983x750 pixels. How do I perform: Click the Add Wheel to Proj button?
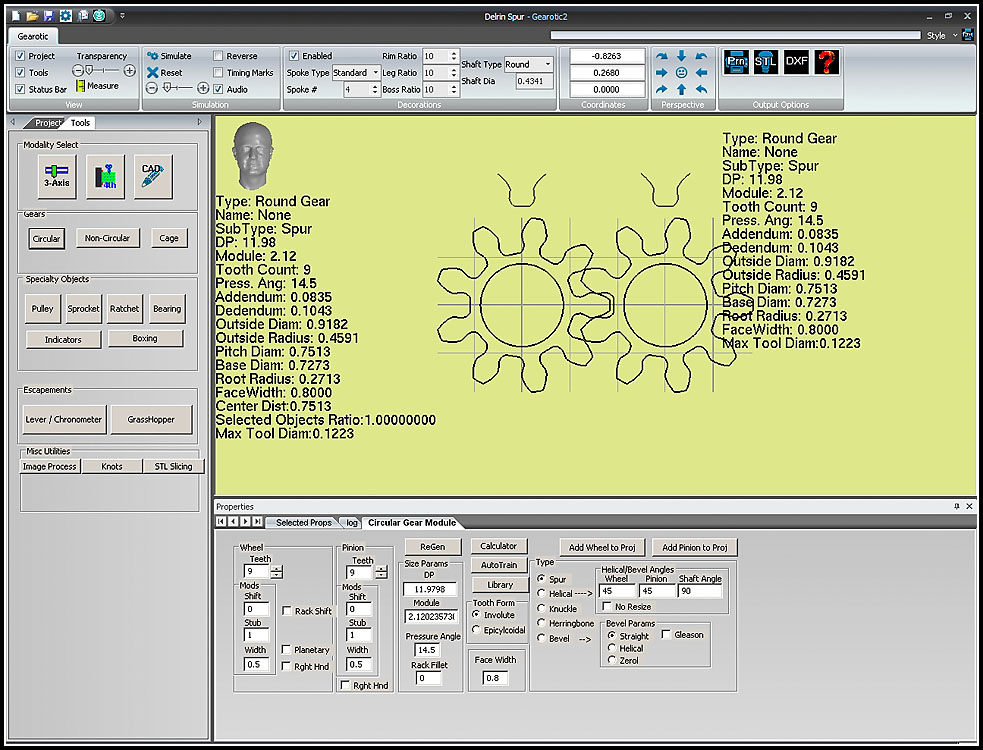[603, 547]
